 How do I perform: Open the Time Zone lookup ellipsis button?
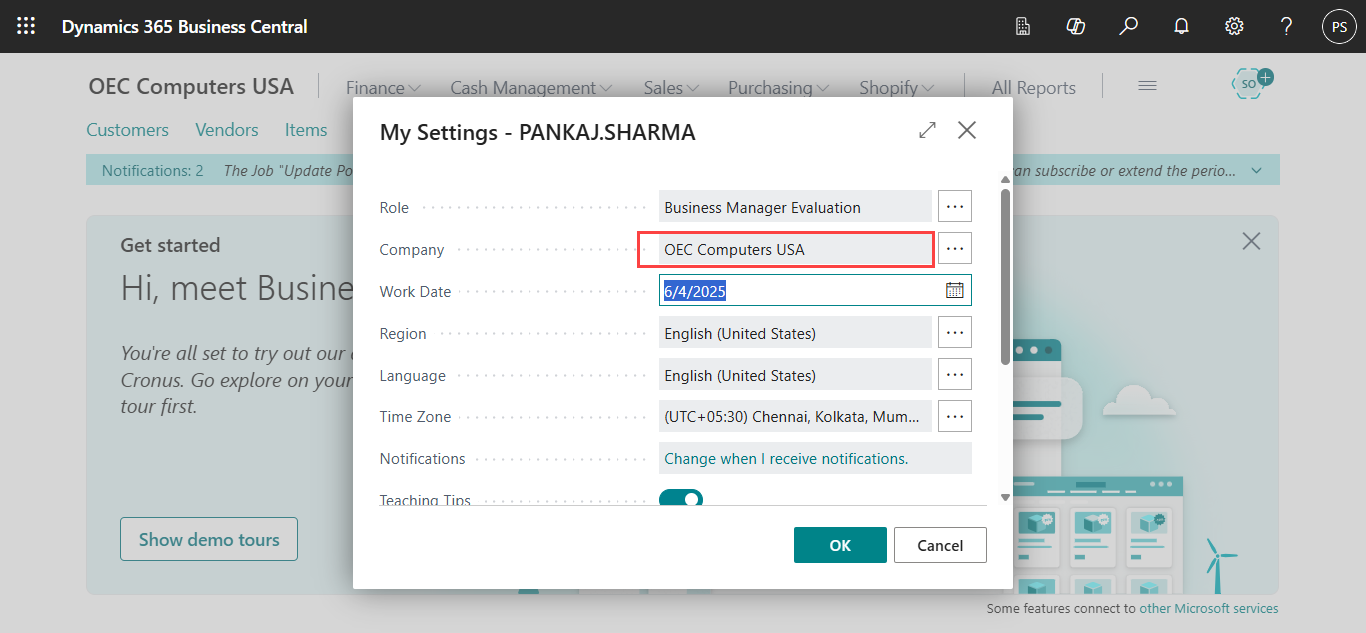click(954, 416)
